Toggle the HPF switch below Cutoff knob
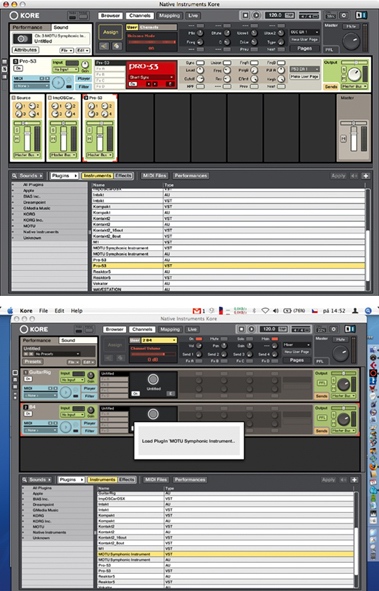 (200, 86)
